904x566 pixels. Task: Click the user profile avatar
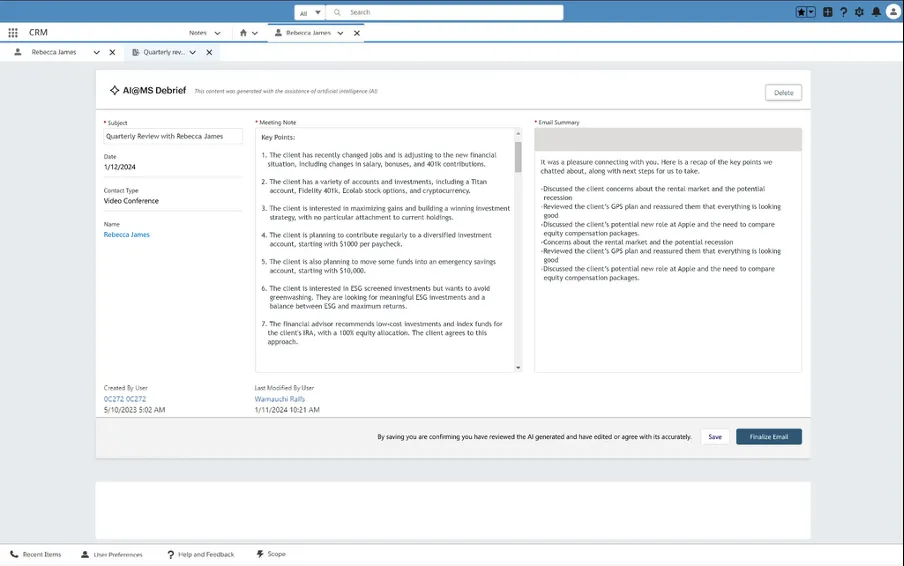coord(893,12)
